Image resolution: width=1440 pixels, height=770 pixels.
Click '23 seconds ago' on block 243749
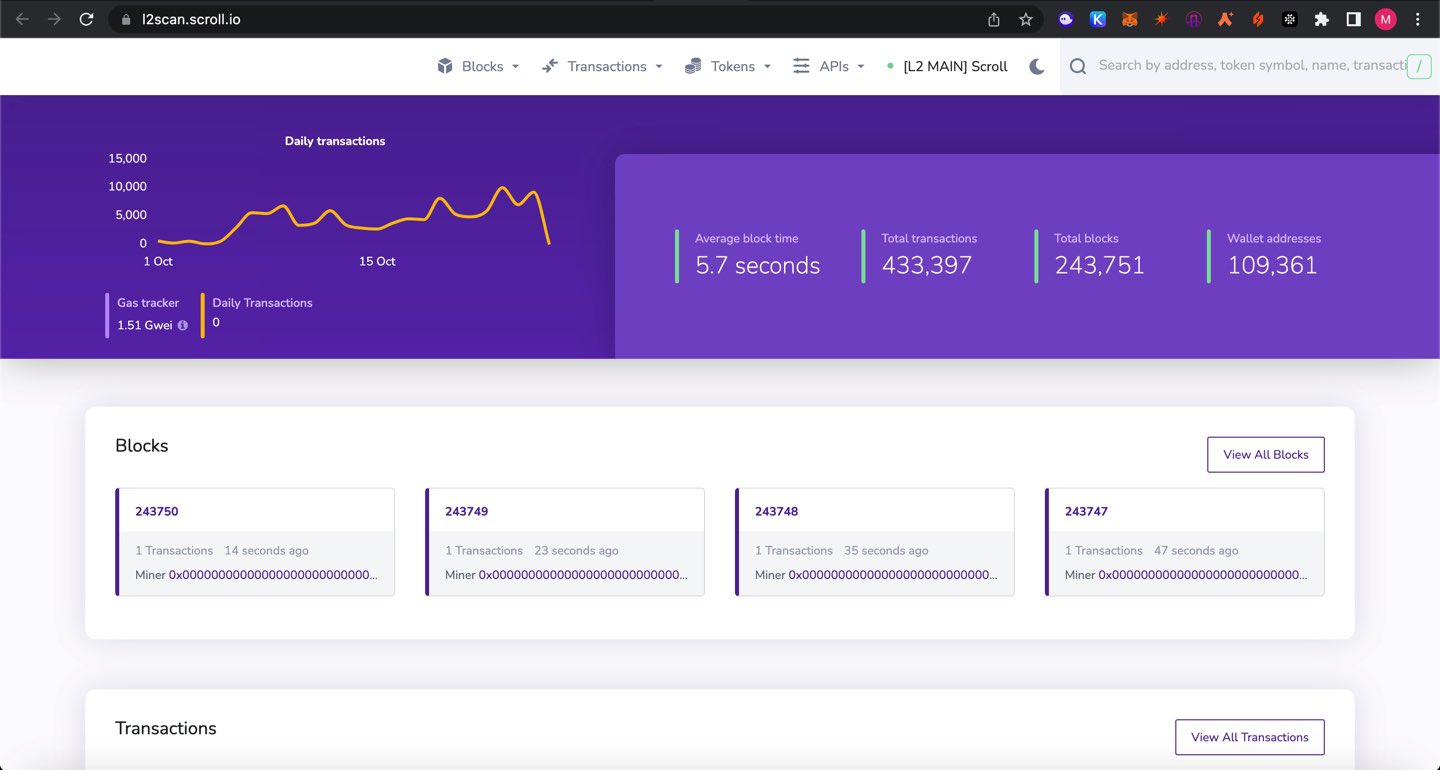(x=576, y=551)
